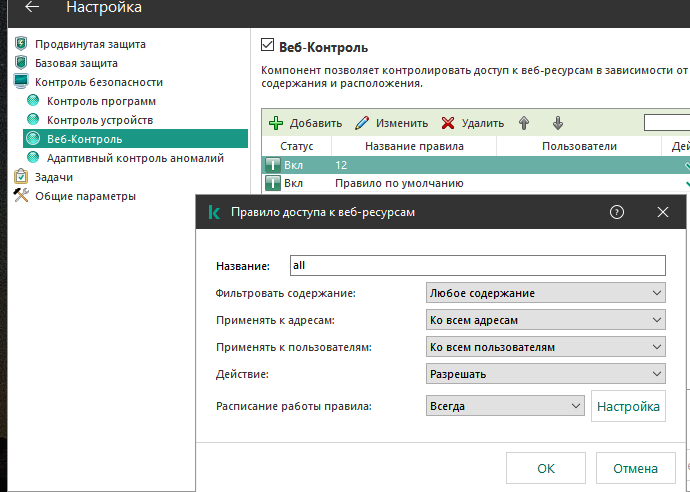Click the schedule Настройка button

coord(628,406)
